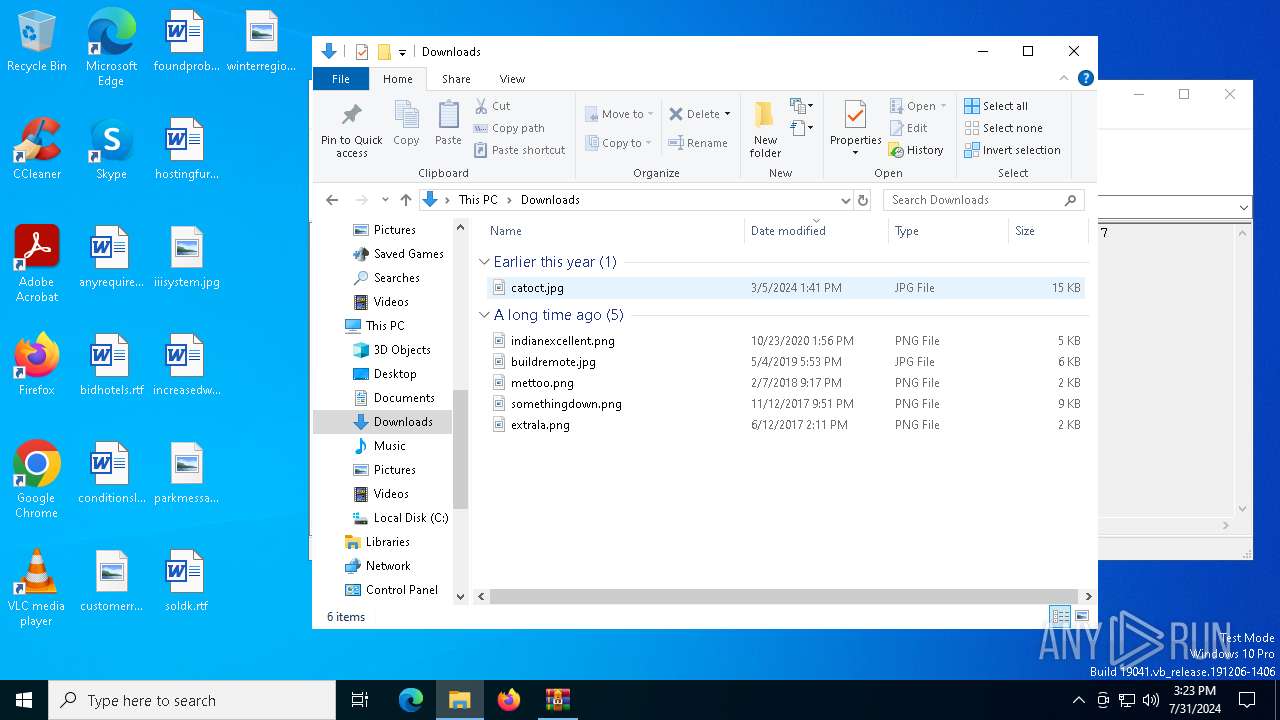The height and width of the screenshot is (720, 1280).
Task: Sort by the Size column header
Action: tap(1048, 231)
